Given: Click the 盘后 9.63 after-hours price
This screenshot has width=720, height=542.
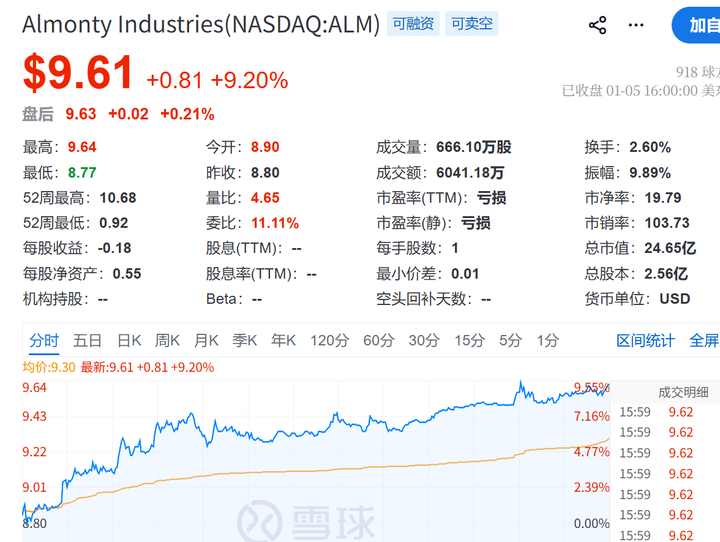Looking at the screenshot, I should (x=81, y=114).
